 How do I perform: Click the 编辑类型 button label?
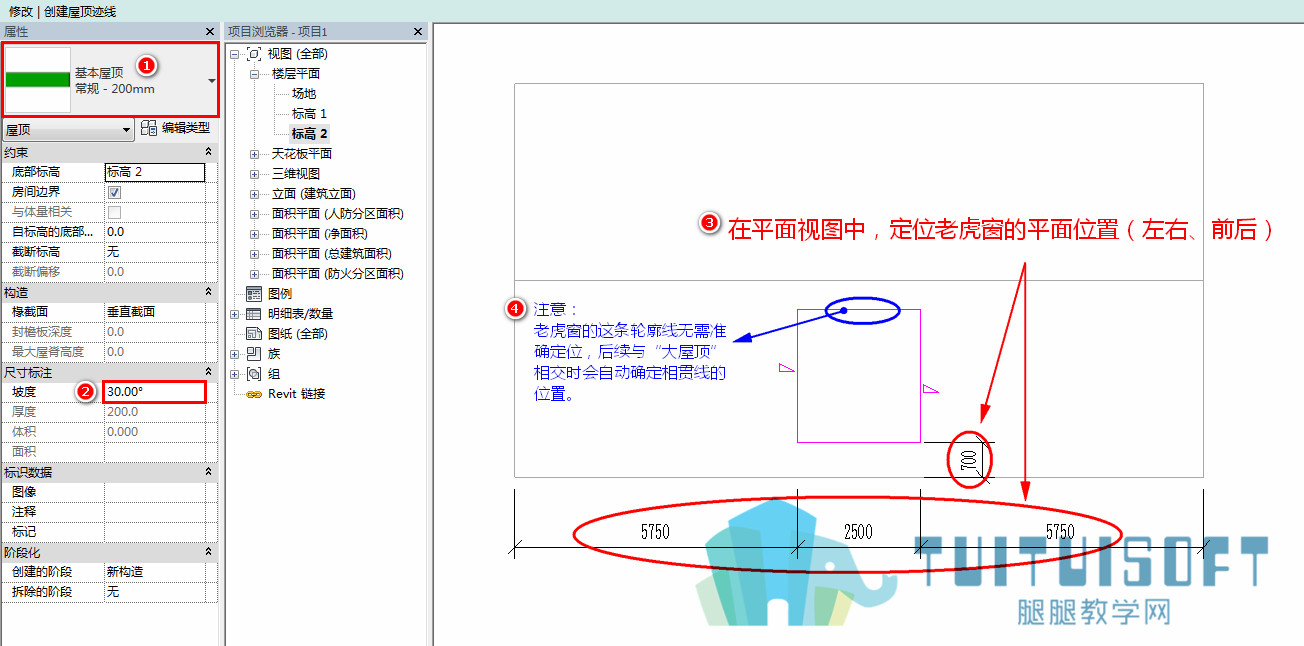click(x=186, y=128)
